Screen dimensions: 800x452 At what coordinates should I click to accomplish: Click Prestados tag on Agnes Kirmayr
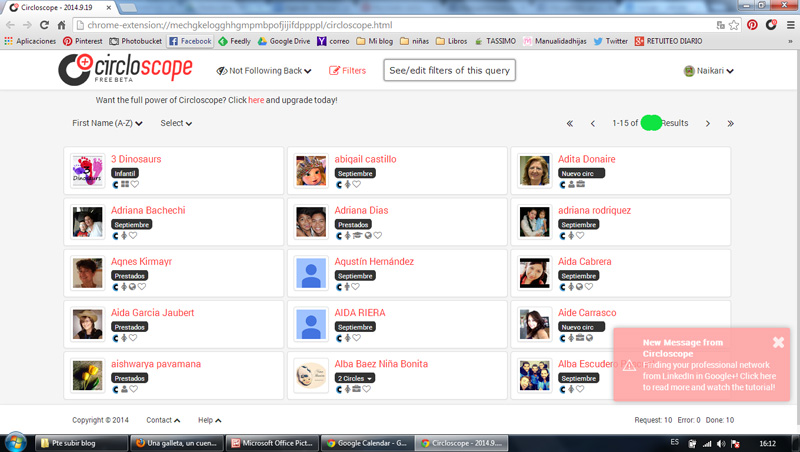point(130,275)
